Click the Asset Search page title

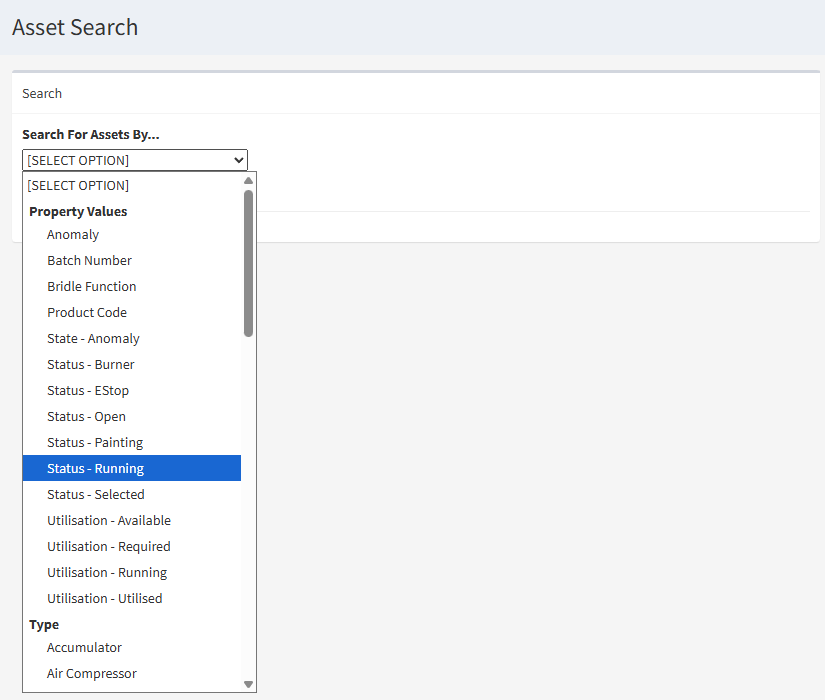point(74,27)
